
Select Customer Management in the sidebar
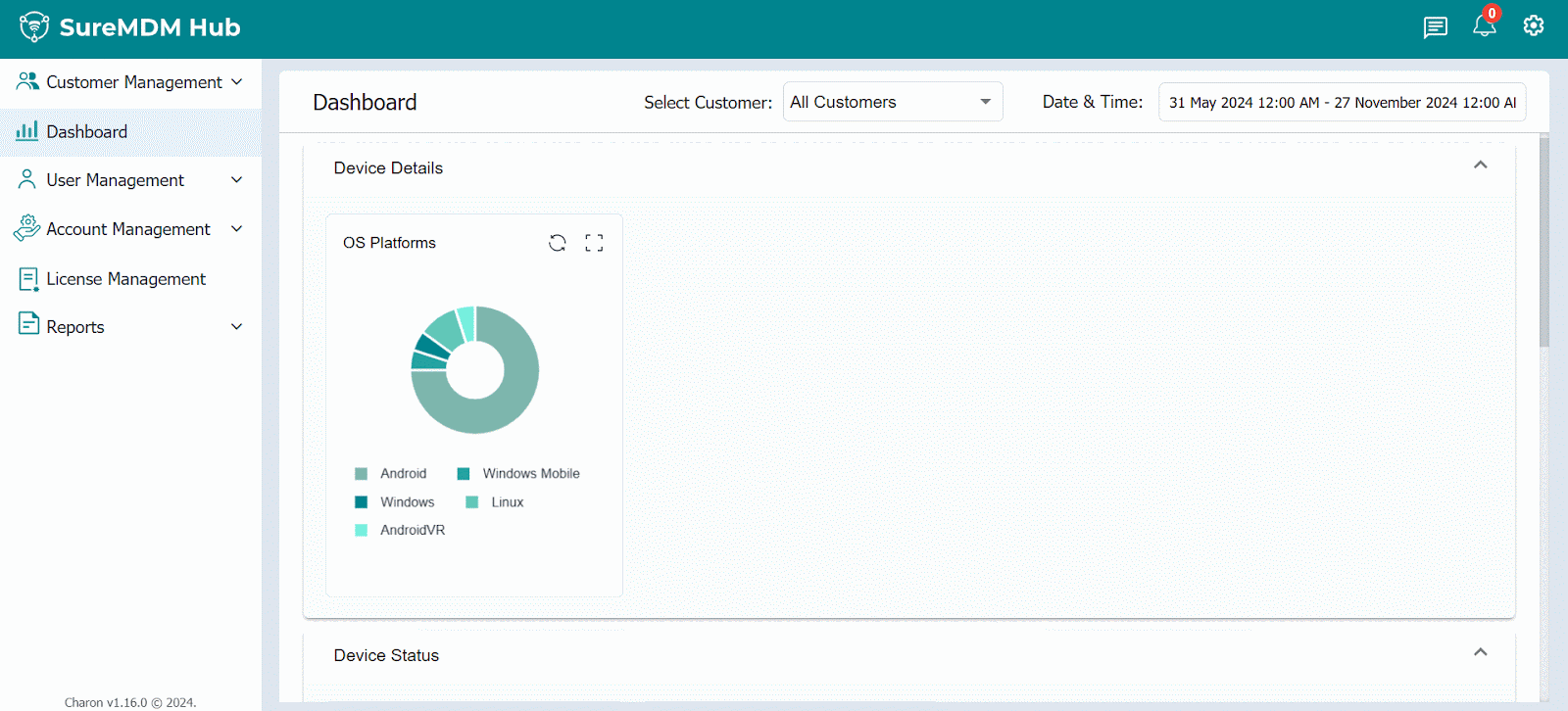click(130, 82)
